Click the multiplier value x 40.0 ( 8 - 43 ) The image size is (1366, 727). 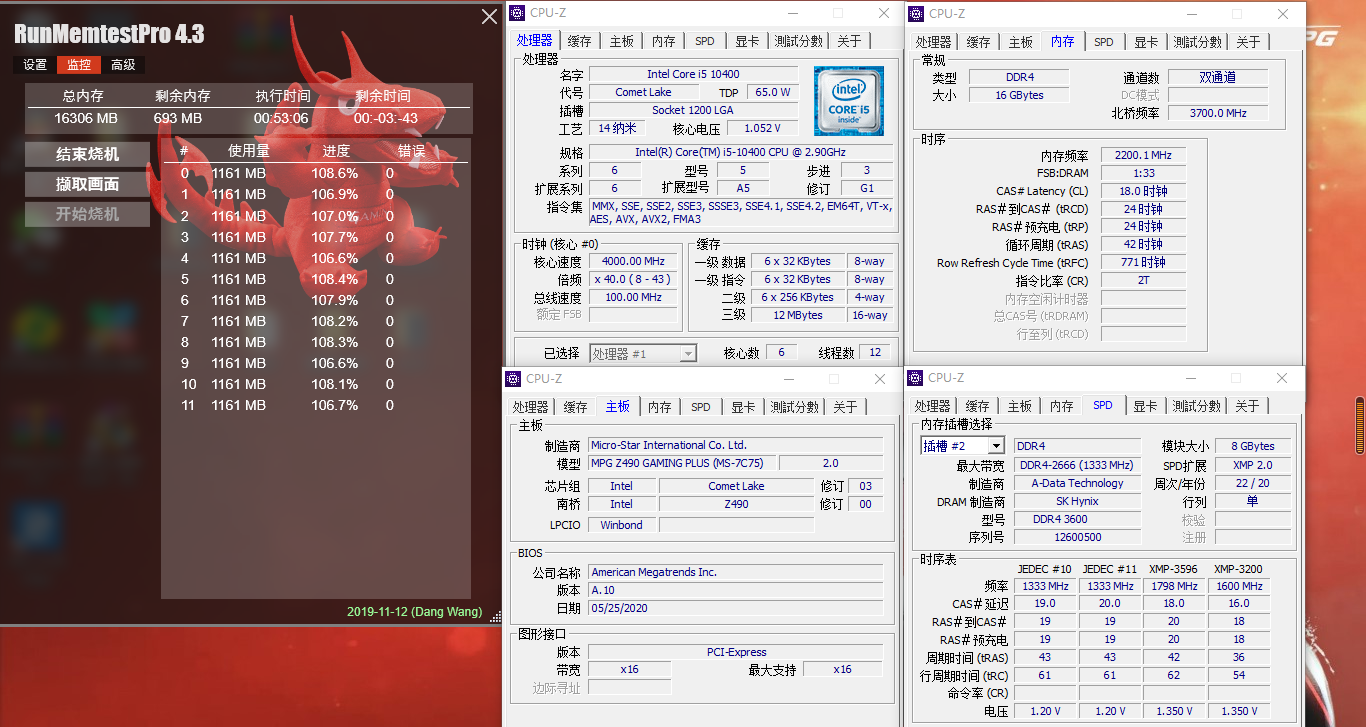tap(635, 279)
